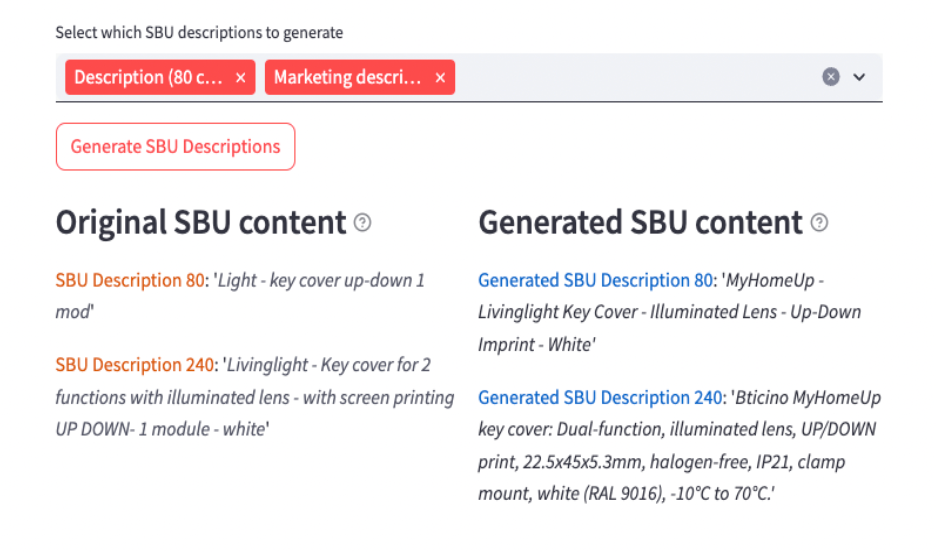Viewport: 936px width, 552px height.
Task: Open help tooltip beside Original SBU content
Action: [x=362, y=223]
